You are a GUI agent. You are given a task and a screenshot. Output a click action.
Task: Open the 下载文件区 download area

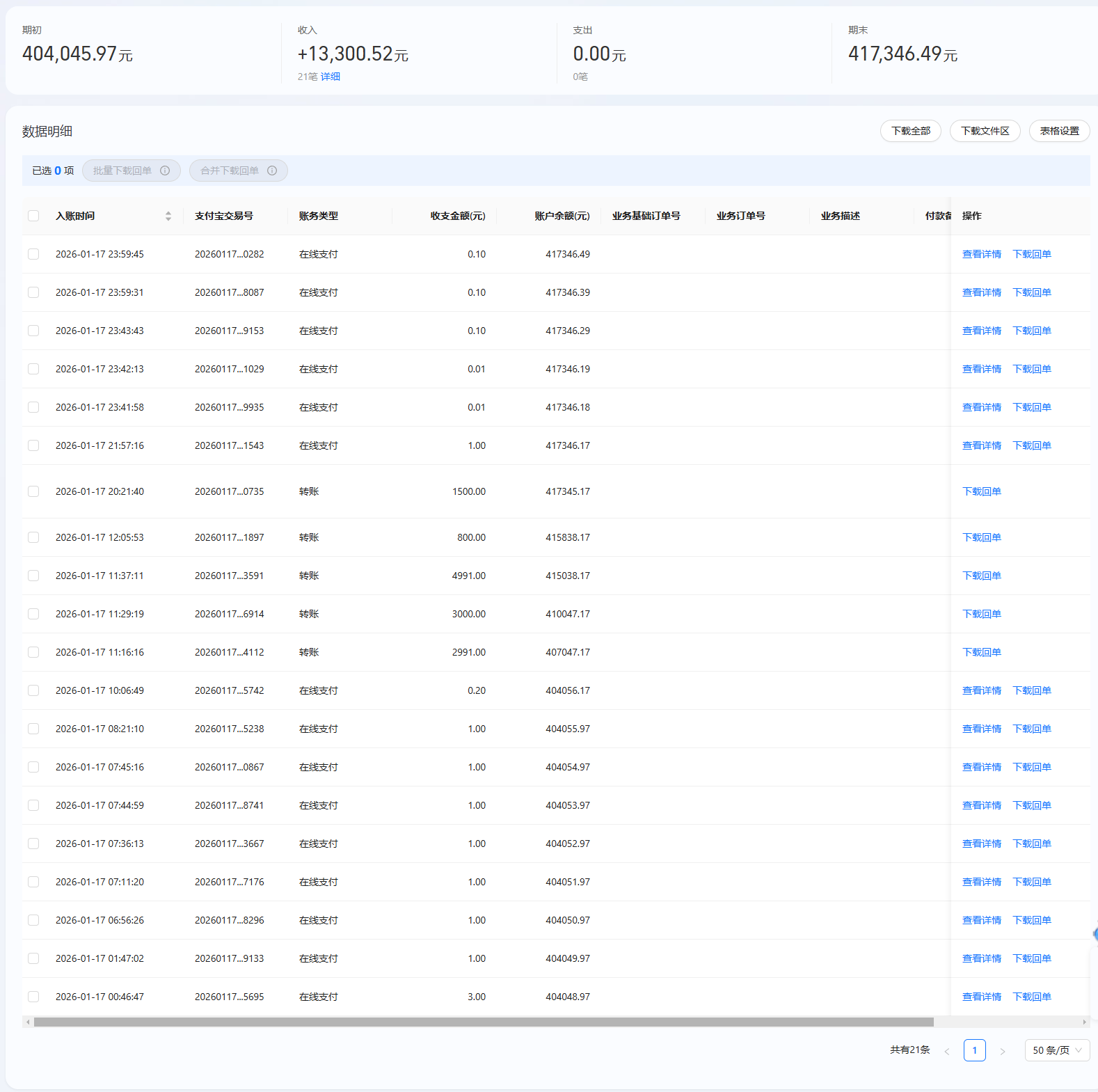985,131
